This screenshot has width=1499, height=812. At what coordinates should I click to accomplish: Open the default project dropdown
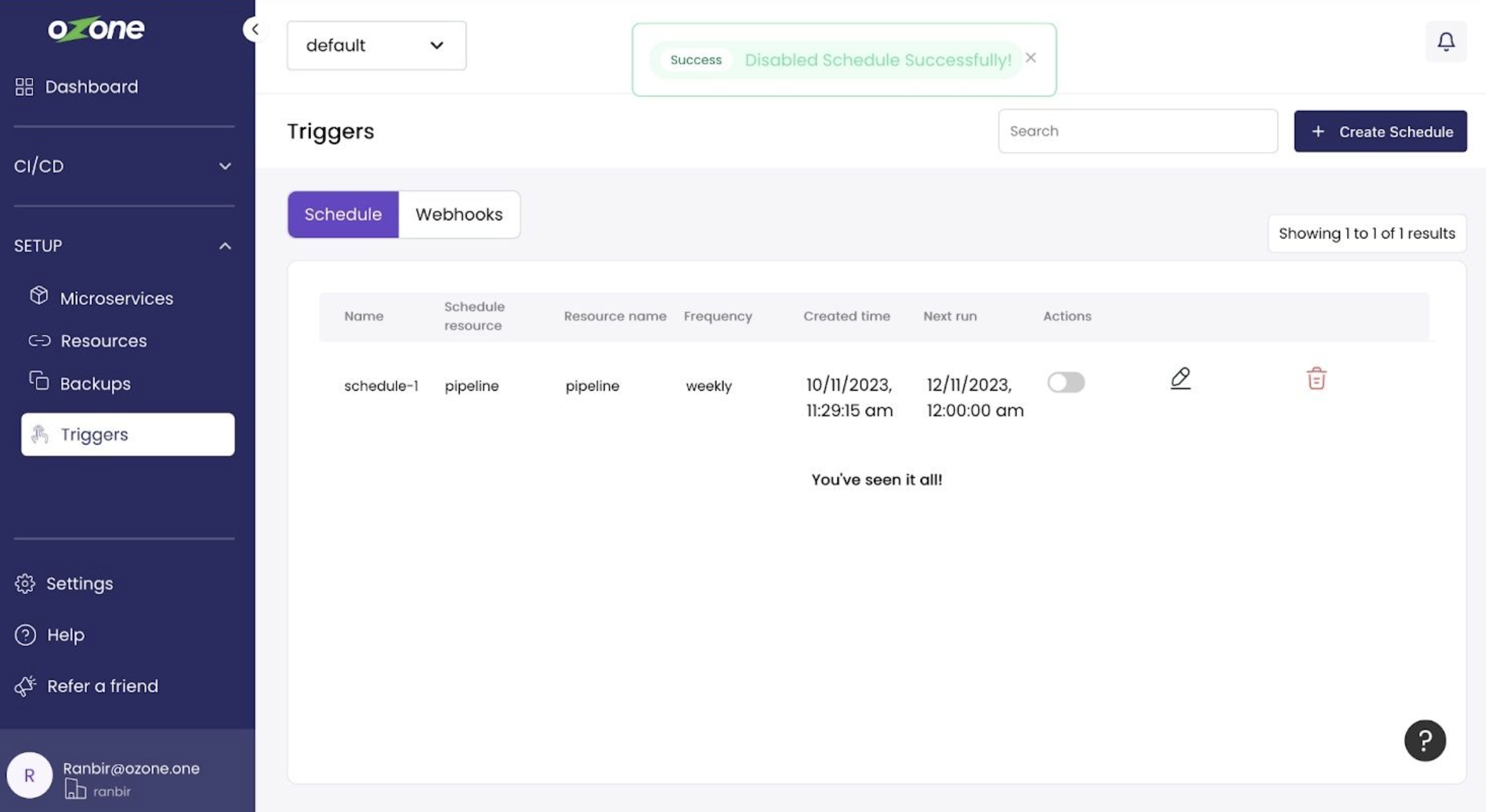pos(376,45)
